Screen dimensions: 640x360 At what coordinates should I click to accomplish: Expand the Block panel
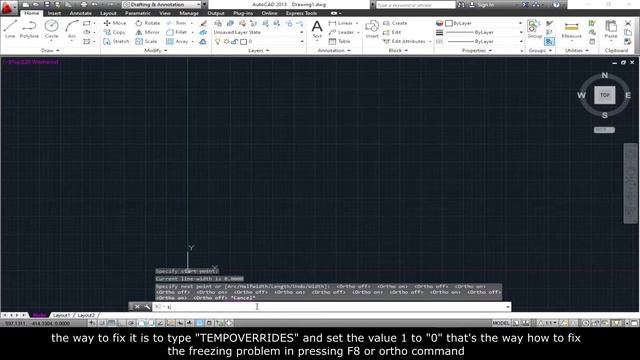pos(398,50)
